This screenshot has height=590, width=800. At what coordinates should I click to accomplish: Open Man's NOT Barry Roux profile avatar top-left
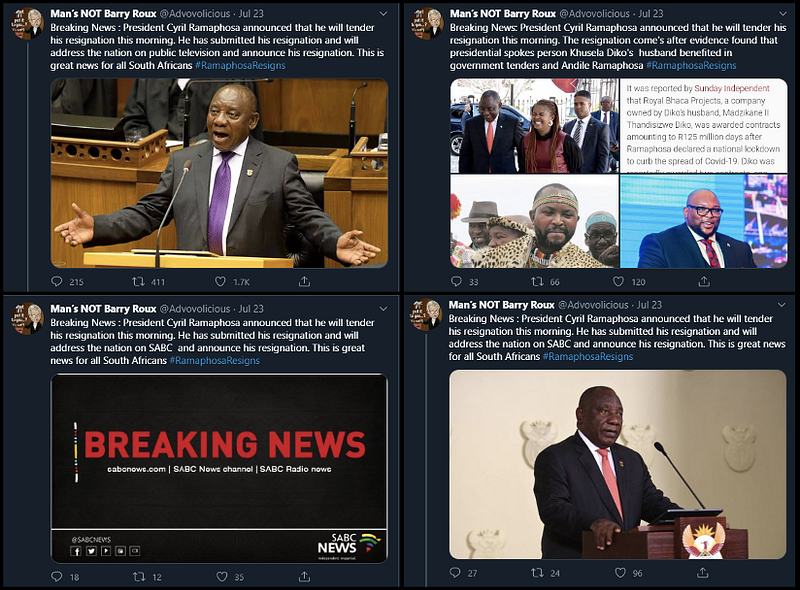[28, 23]
